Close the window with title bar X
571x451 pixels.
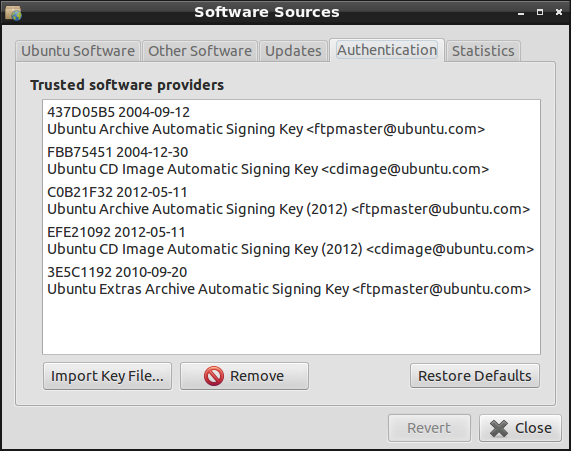(559, 12)
